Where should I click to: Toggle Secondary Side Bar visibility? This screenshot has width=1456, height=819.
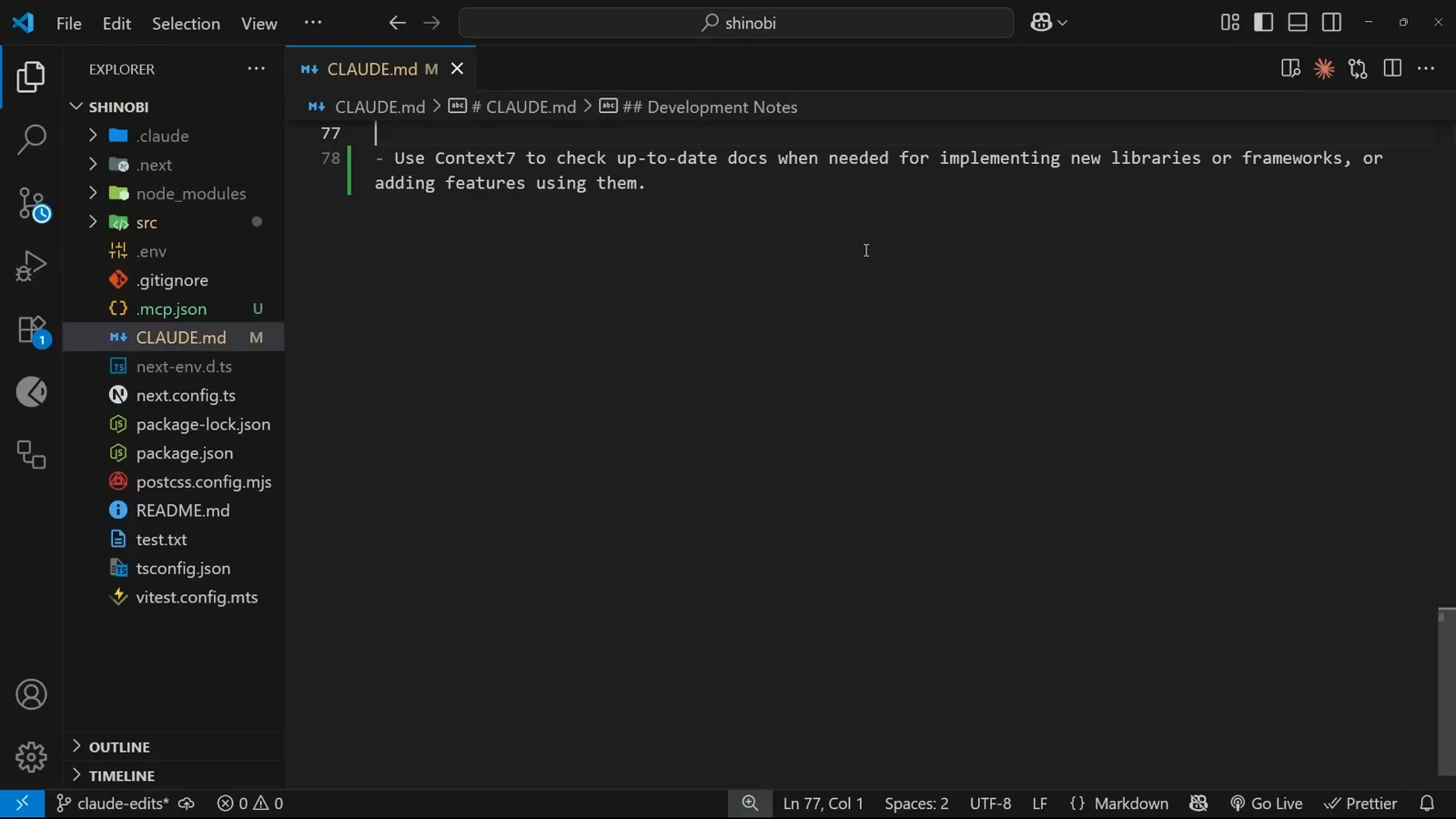[x=1331, y=23]
